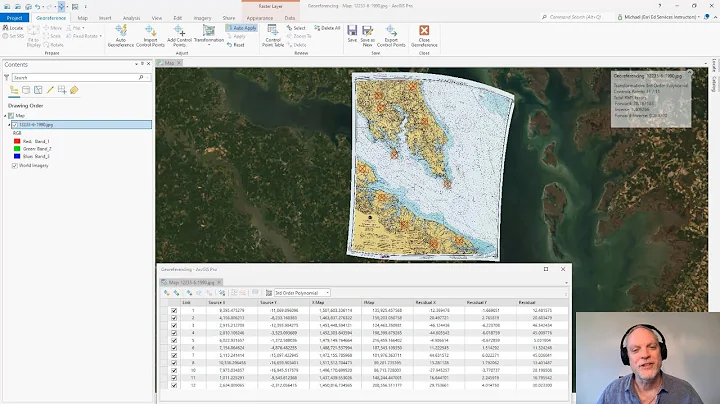Screen dimensions: 720x404
Task: Select List By Labeling view
Action: [74, 90]
